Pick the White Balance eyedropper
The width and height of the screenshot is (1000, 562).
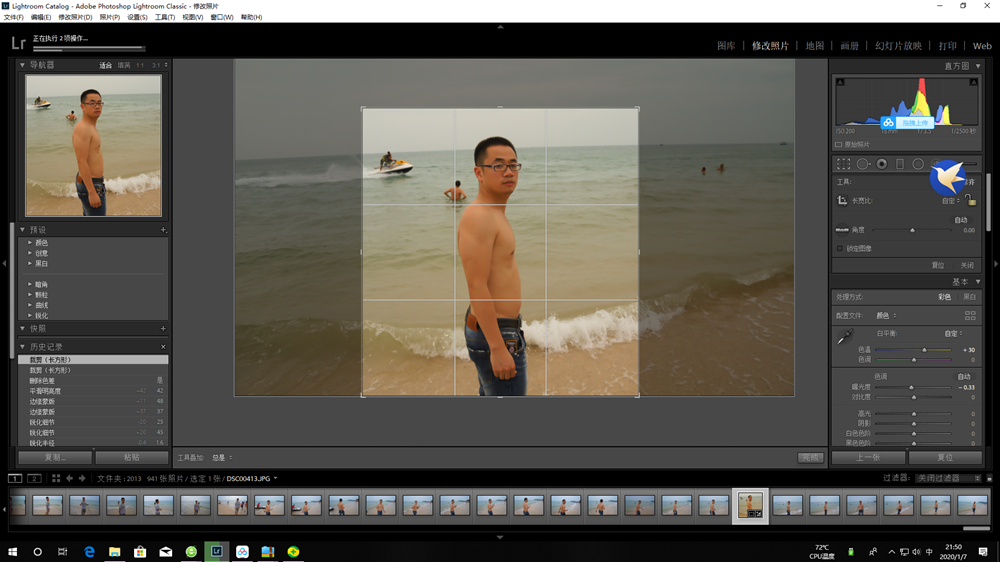pyautogui.click(x=844, y=338)
